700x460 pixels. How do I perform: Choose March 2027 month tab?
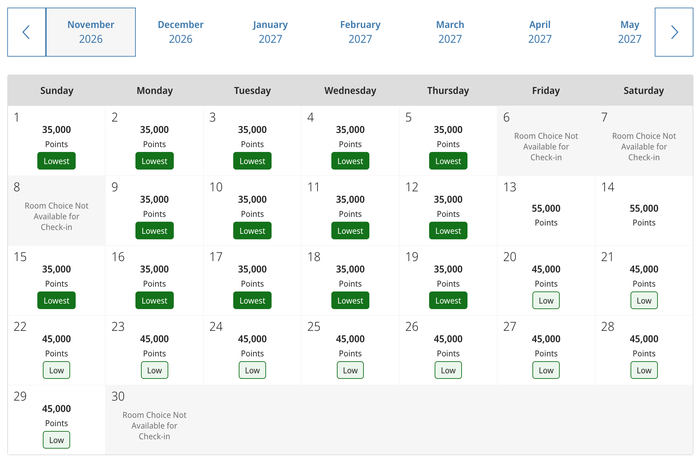pos(450,32)
